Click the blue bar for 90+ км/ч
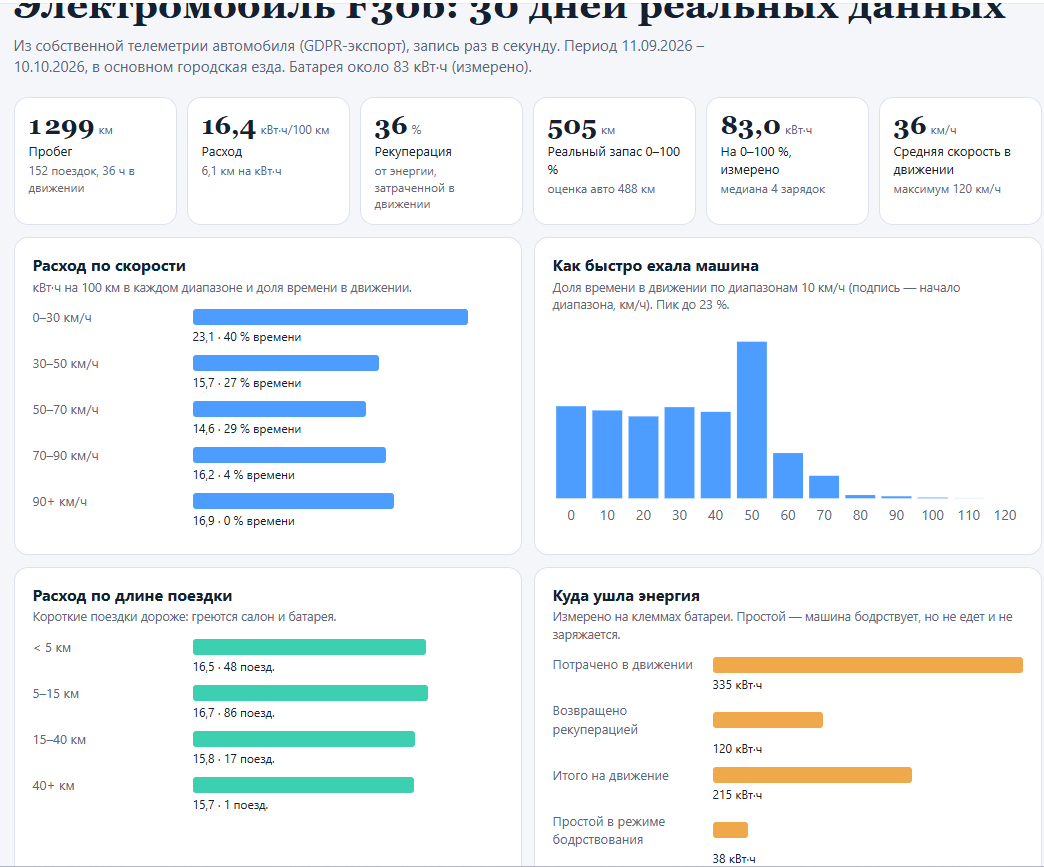 (x=294, y=501)
